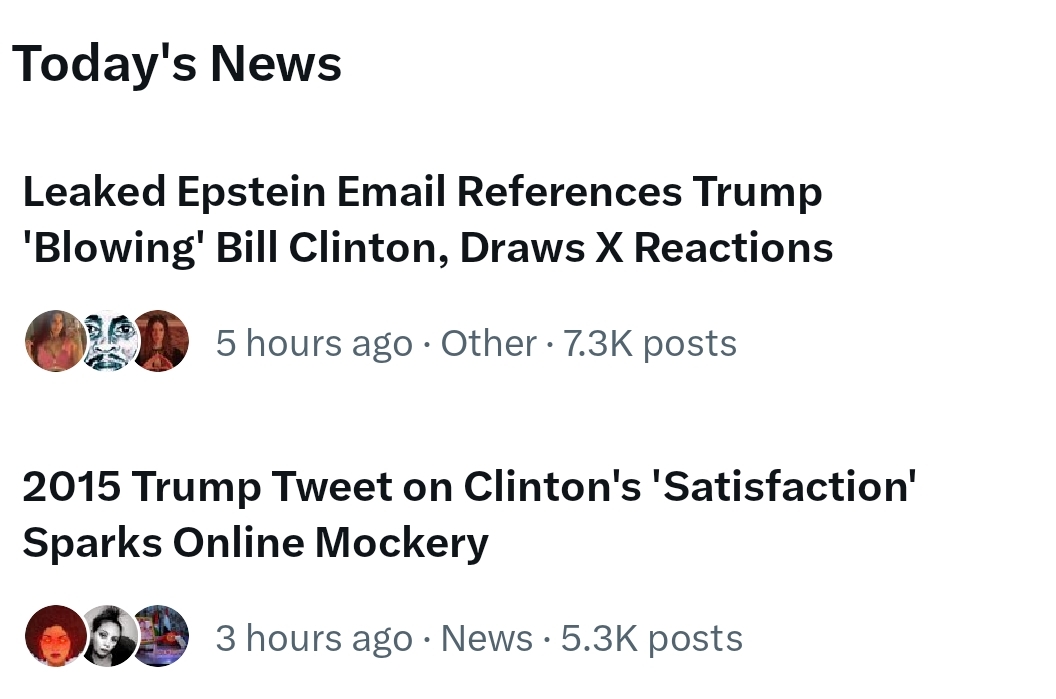The width and height of the screenshot is (1056, 699).
Task: Click the red glowing-face avatar
Action: (x=52, y=636)
